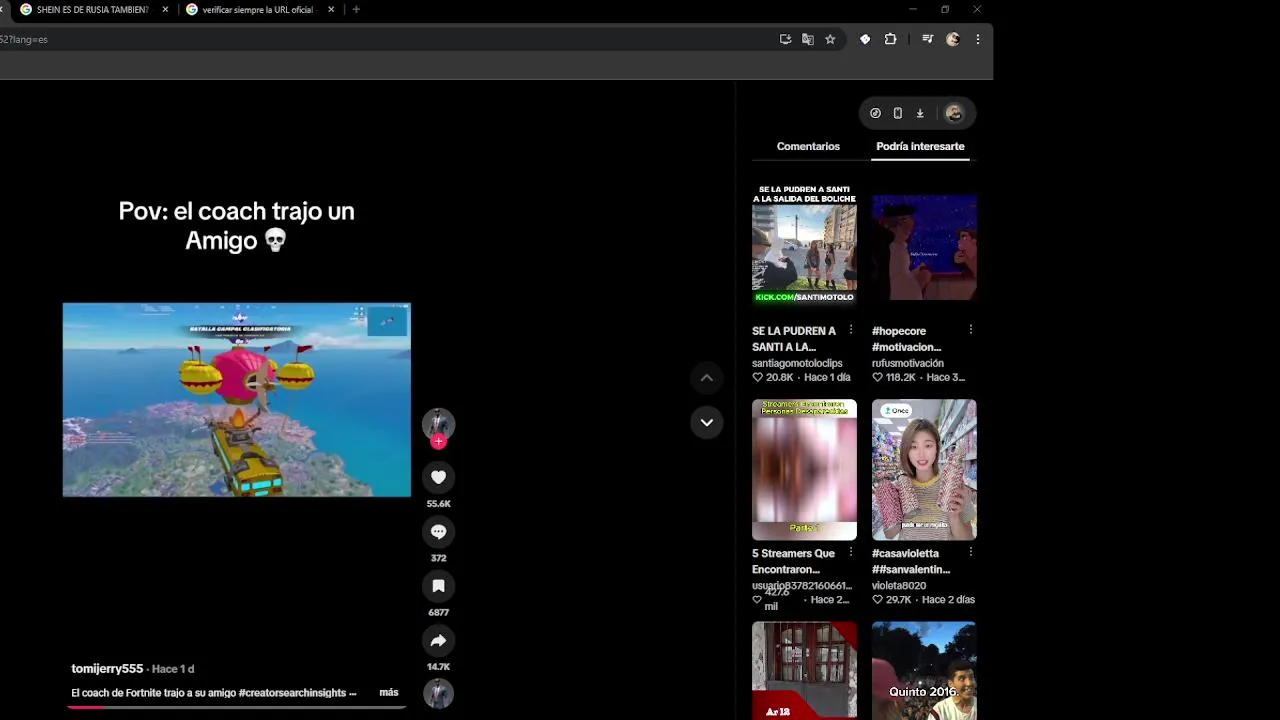Open santiagomotoloclips profile link

click(x=797, y=363)
